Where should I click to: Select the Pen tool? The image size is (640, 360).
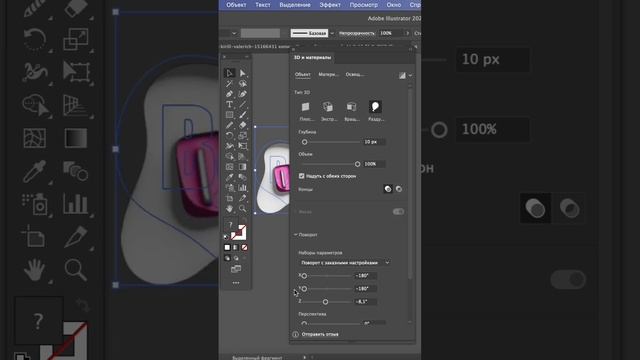(x=229, y=94)
